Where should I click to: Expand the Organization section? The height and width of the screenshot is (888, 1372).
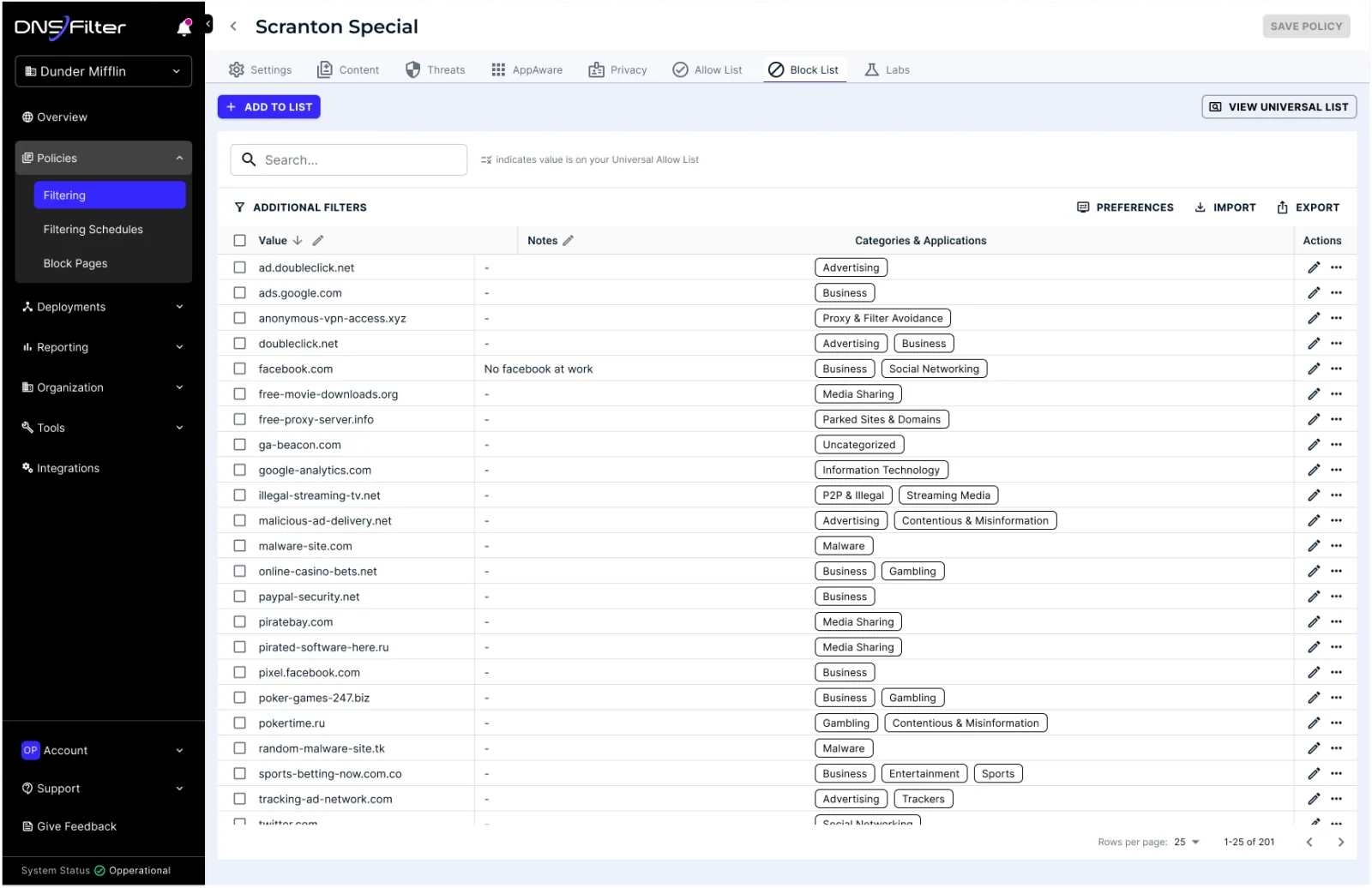click(x=103, y=387)
